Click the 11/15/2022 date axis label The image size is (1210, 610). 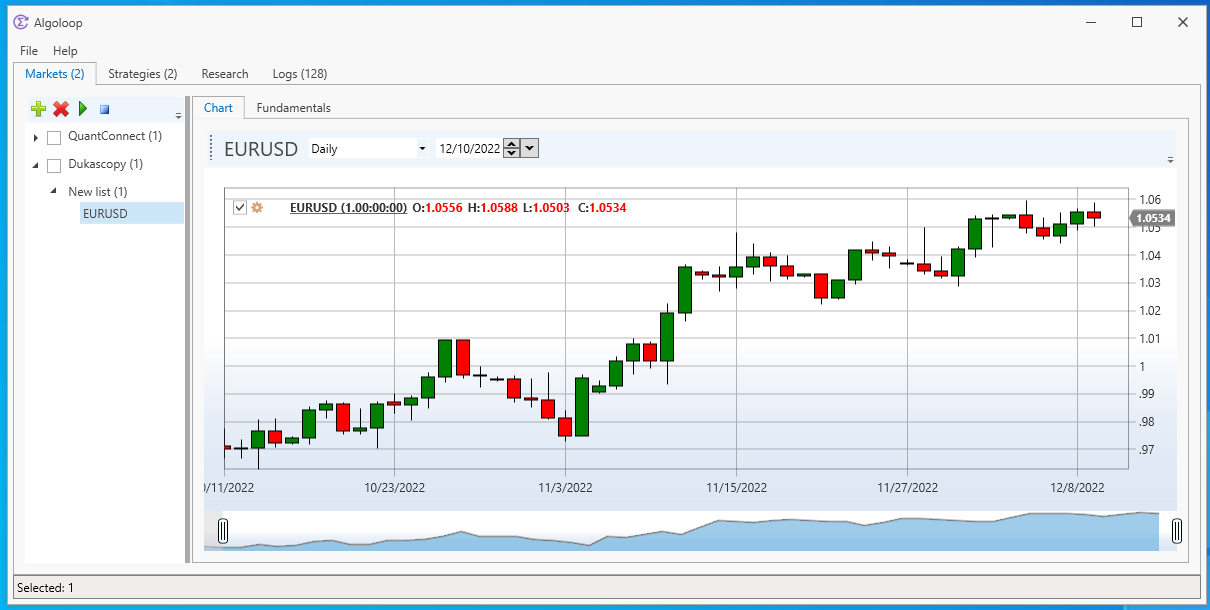(737, 488)
